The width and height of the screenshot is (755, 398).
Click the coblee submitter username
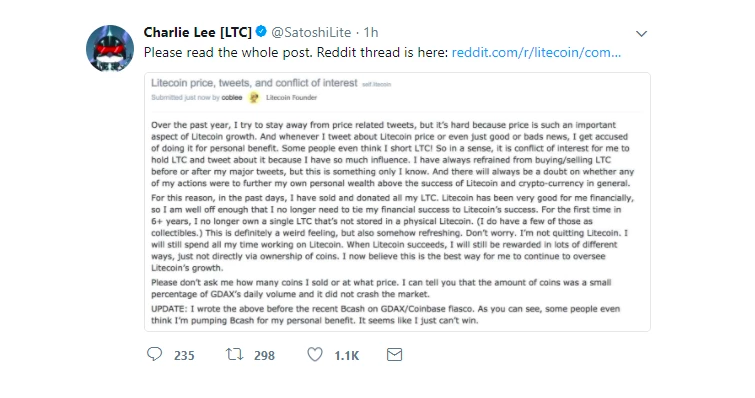232,98
